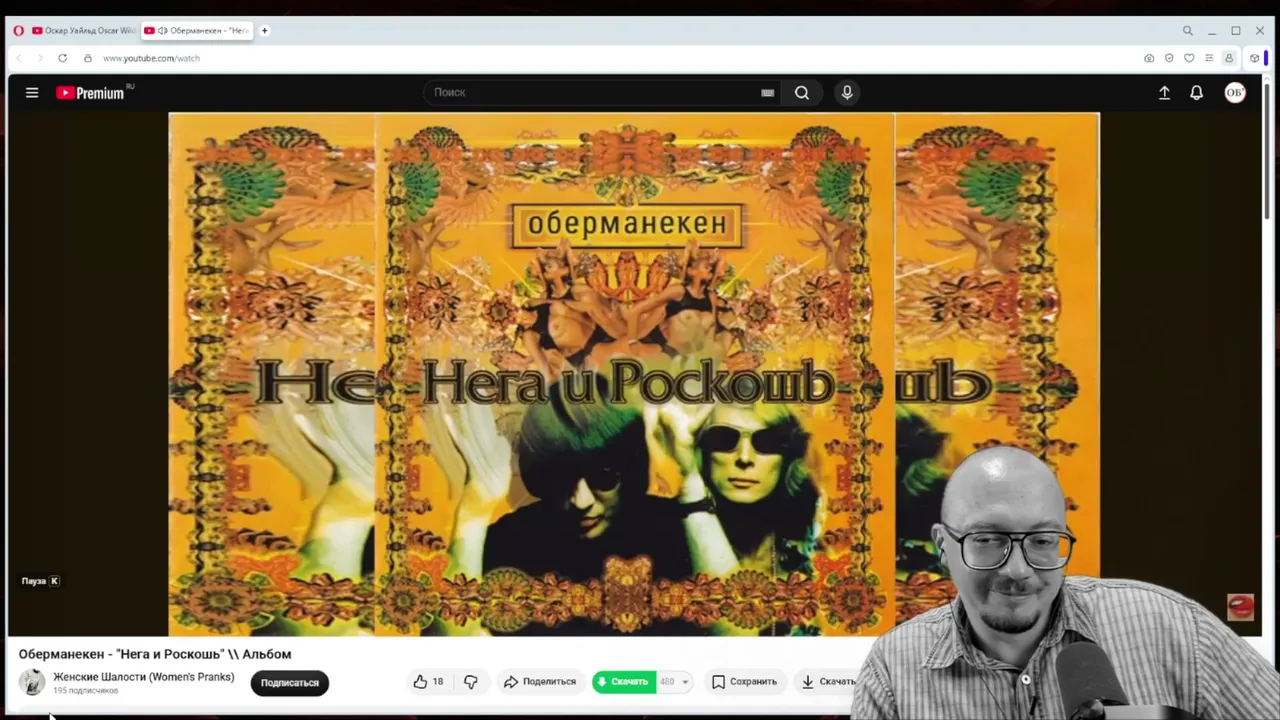1280x720 pixels.
Task: Click the video title Оберманекен - Нега и Роскошь
Action: pos(155,654)
